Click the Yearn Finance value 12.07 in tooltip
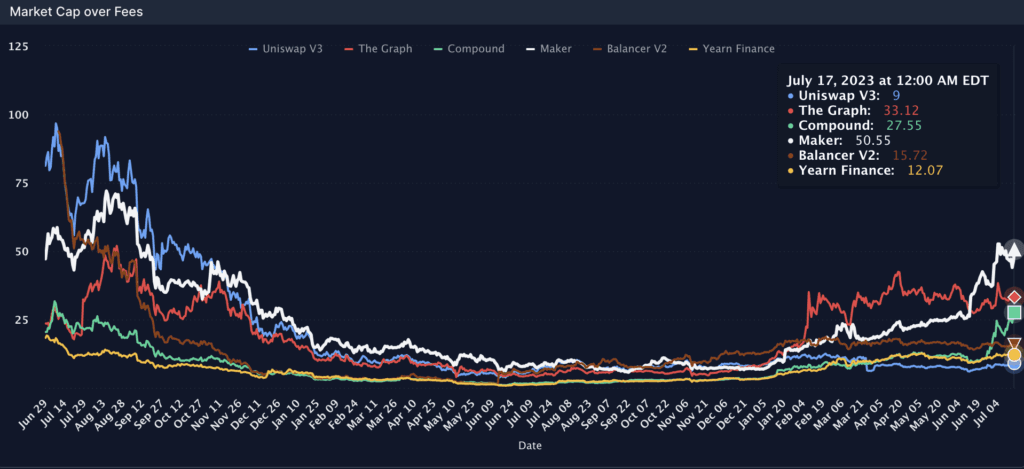1024x469 pixels. pyautogui.click(x=925, y=170)
